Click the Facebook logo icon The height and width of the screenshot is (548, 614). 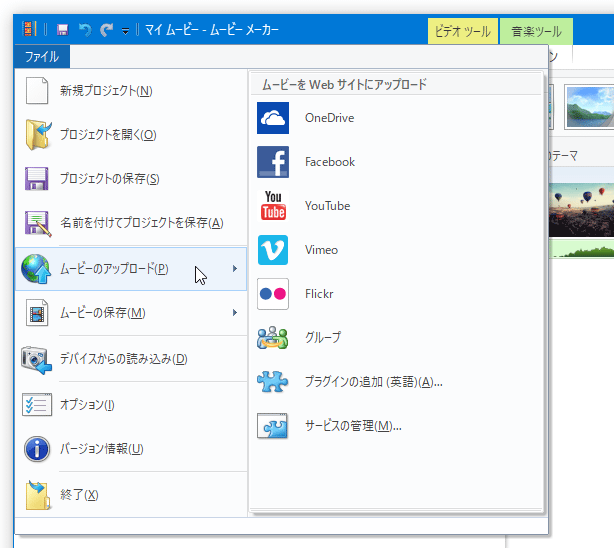[273, 162]
